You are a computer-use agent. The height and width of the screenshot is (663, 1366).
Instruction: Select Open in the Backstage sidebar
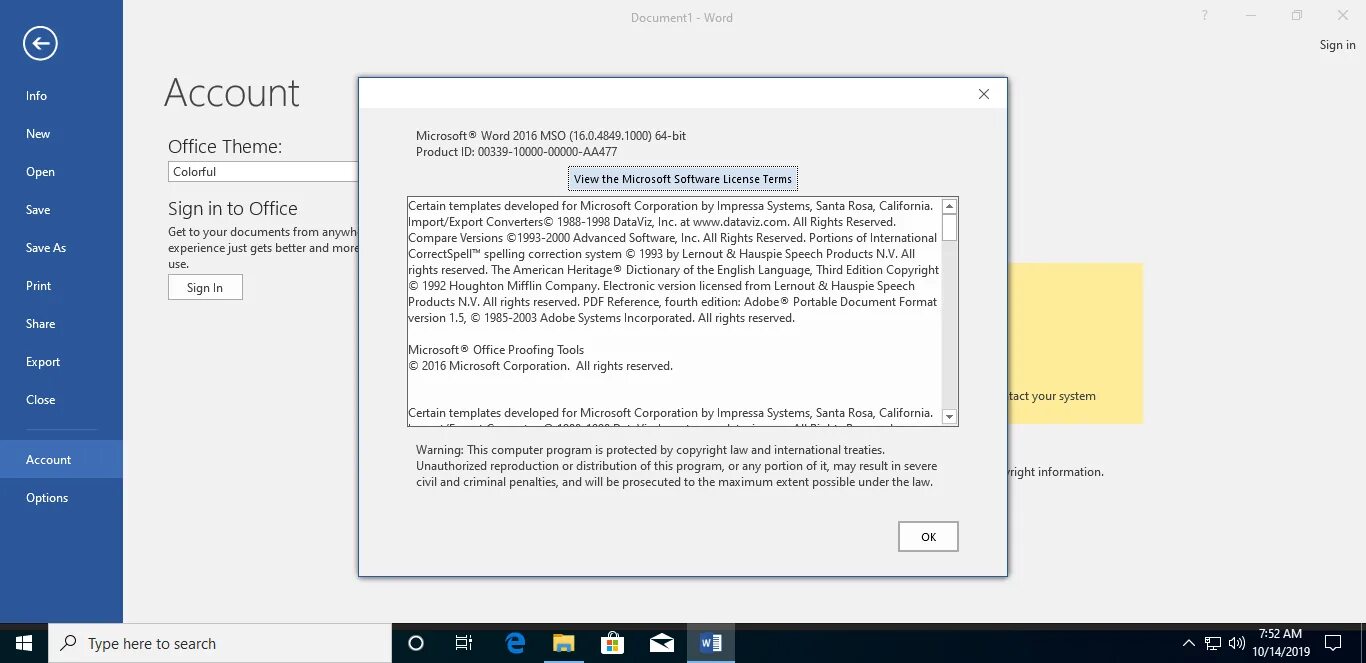pyautogui.click(x=61, y=172)
